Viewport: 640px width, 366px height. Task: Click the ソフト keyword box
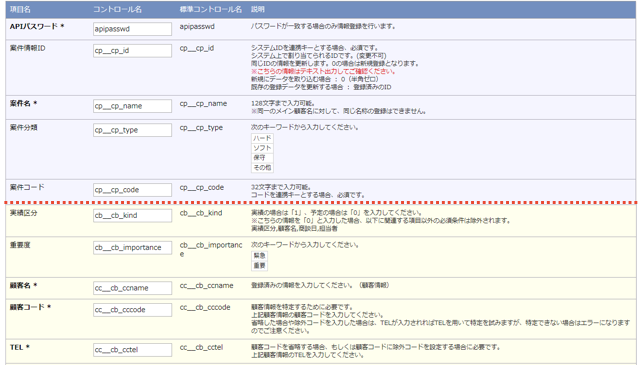(x=262, y=148)
